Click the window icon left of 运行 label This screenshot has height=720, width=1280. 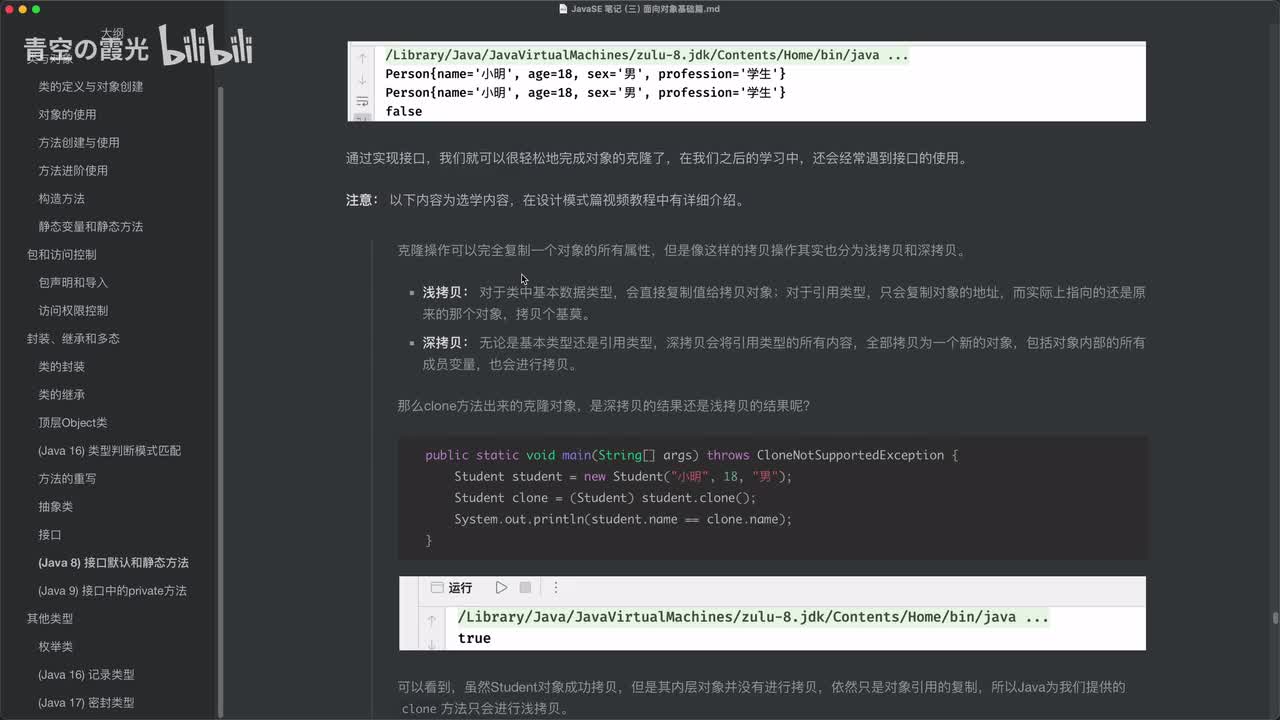coord(436,588)
